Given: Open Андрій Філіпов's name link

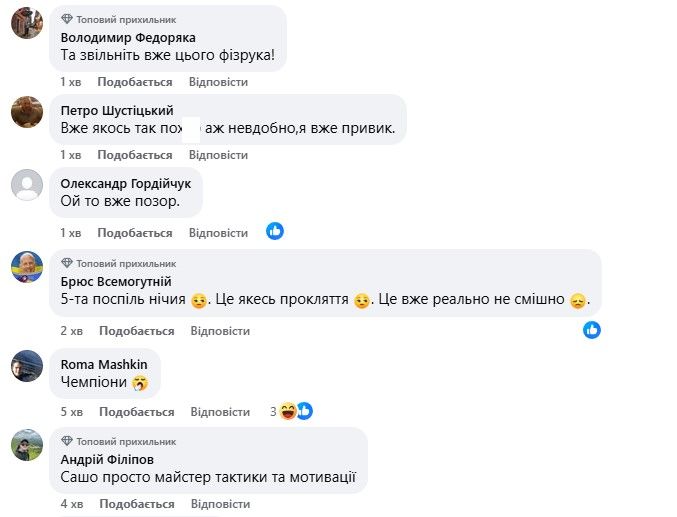Looking at the screenshot, I should pos(107,459).
